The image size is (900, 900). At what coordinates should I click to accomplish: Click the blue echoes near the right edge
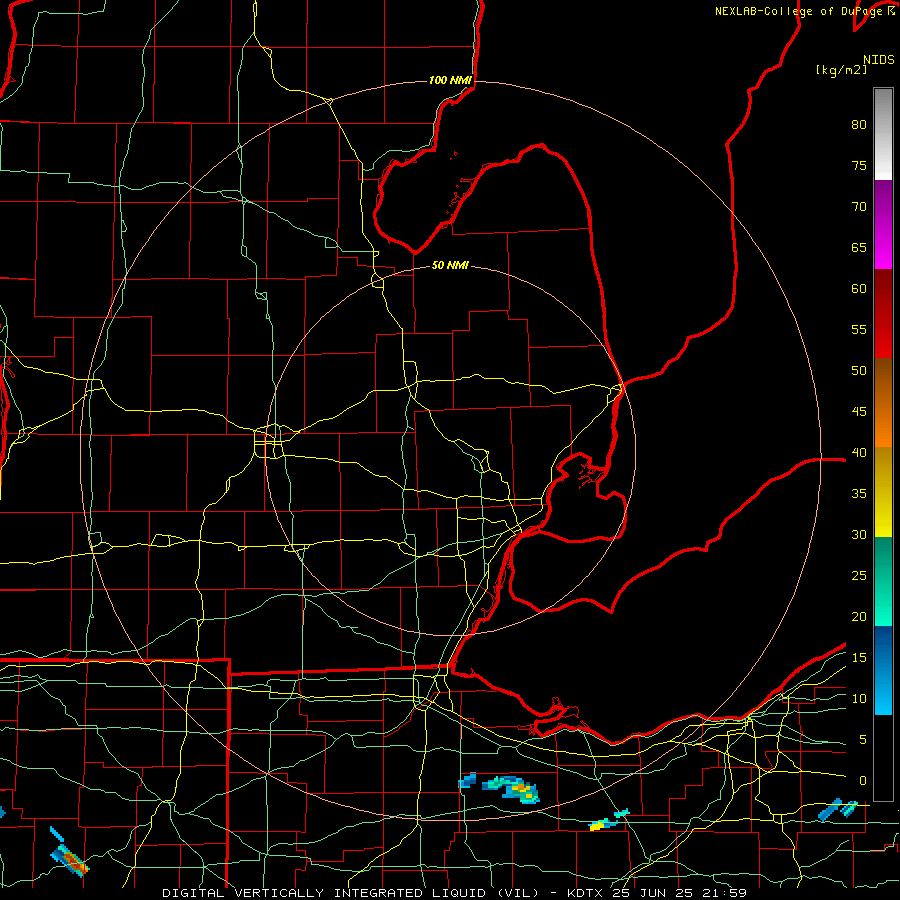837,809
